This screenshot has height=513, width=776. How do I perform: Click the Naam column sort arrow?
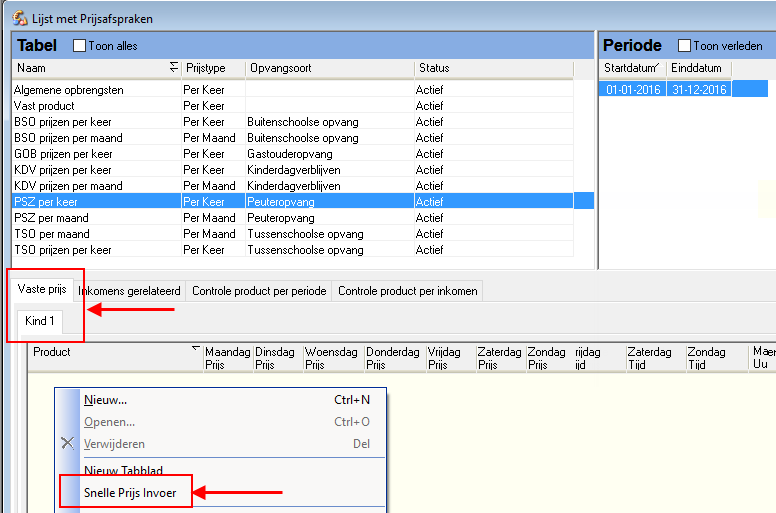point(174,68)
